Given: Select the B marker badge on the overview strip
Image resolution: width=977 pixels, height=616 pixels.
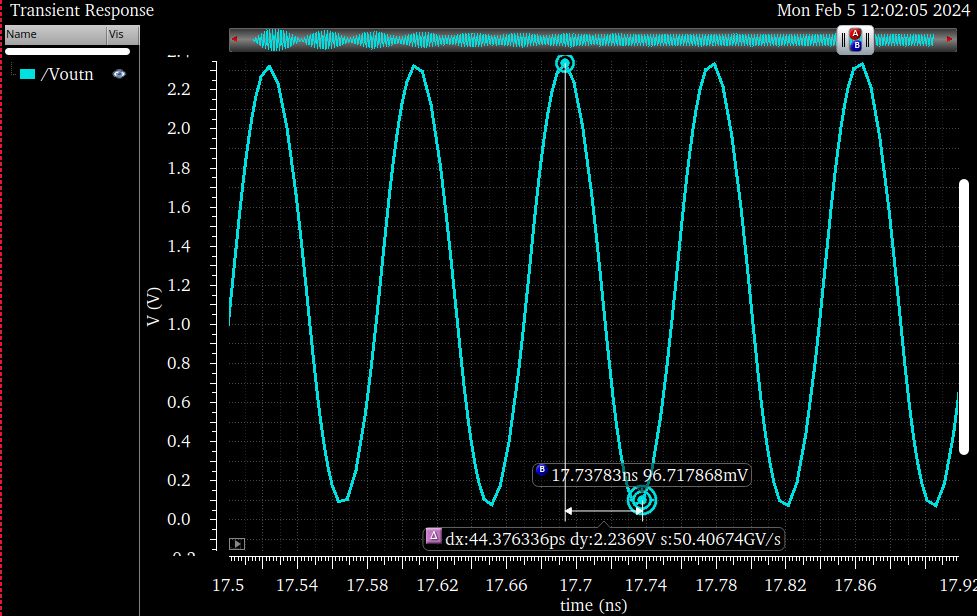Looking at the screenshot, I should point(857,46).
